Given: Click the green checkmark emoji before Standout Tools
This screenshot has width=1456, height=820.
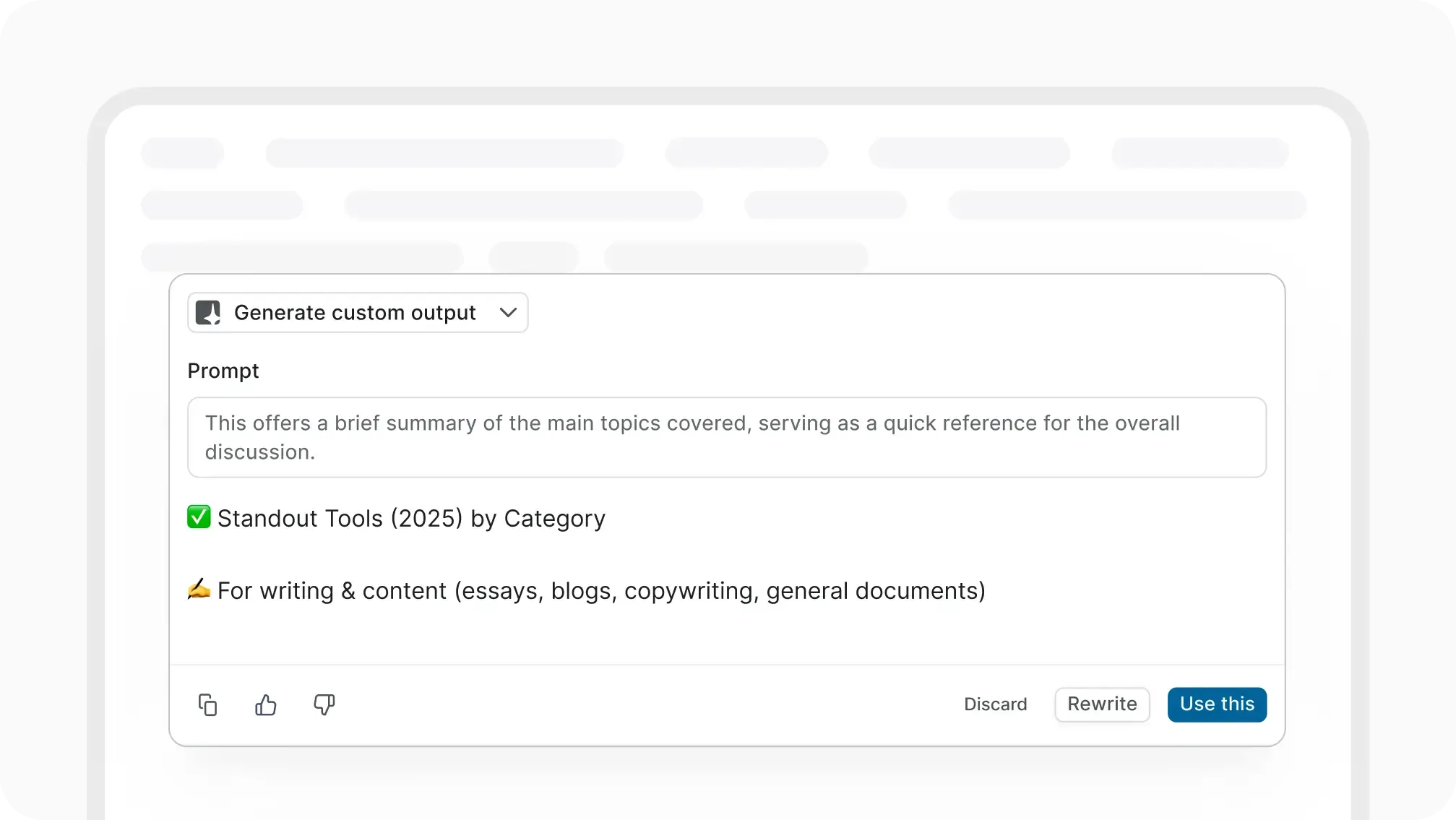Looking at the screenshot, I should [199, 517].
